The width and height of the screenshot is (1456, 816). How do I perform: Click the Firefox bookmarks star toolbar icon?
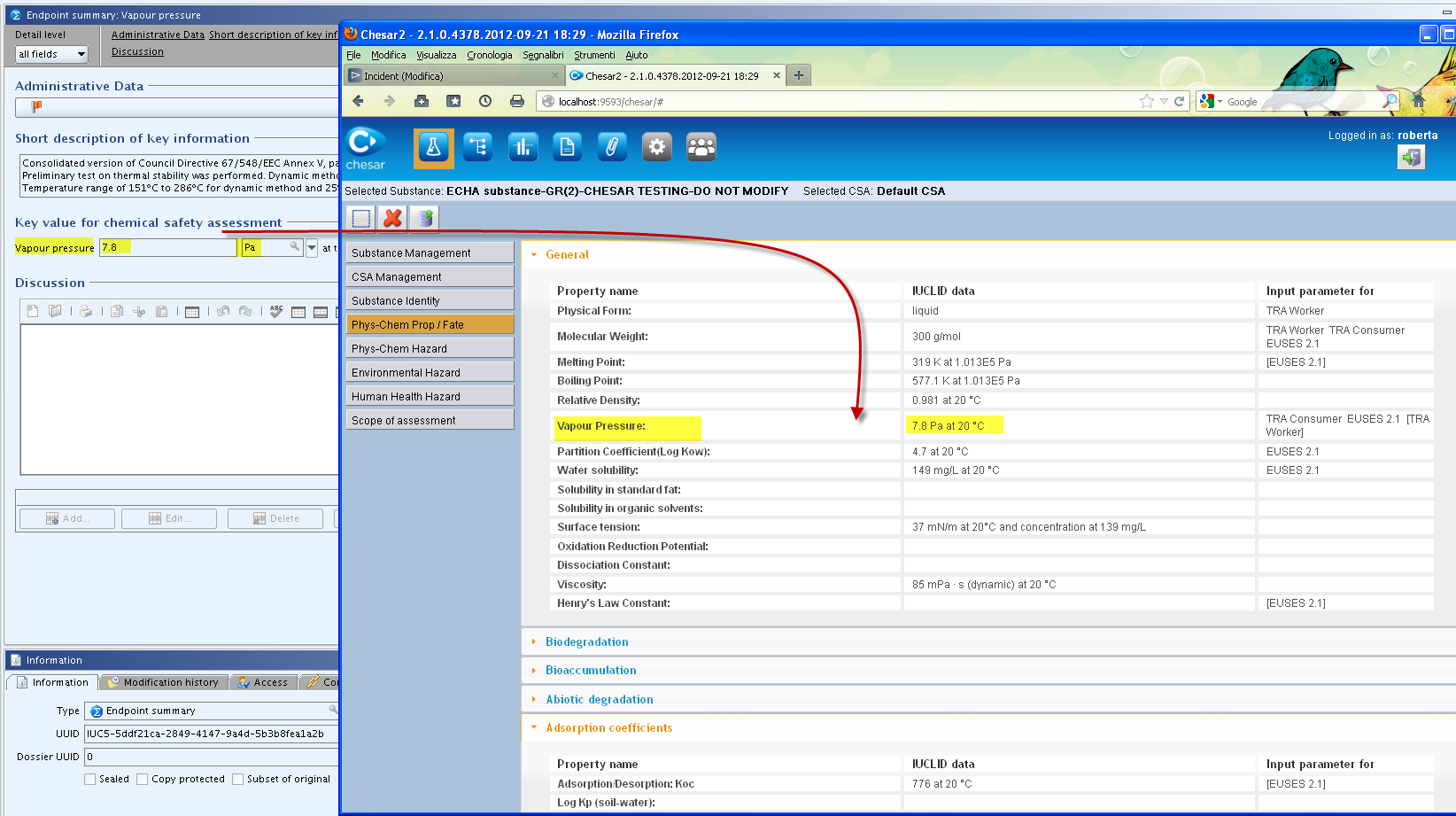(453, 101)
